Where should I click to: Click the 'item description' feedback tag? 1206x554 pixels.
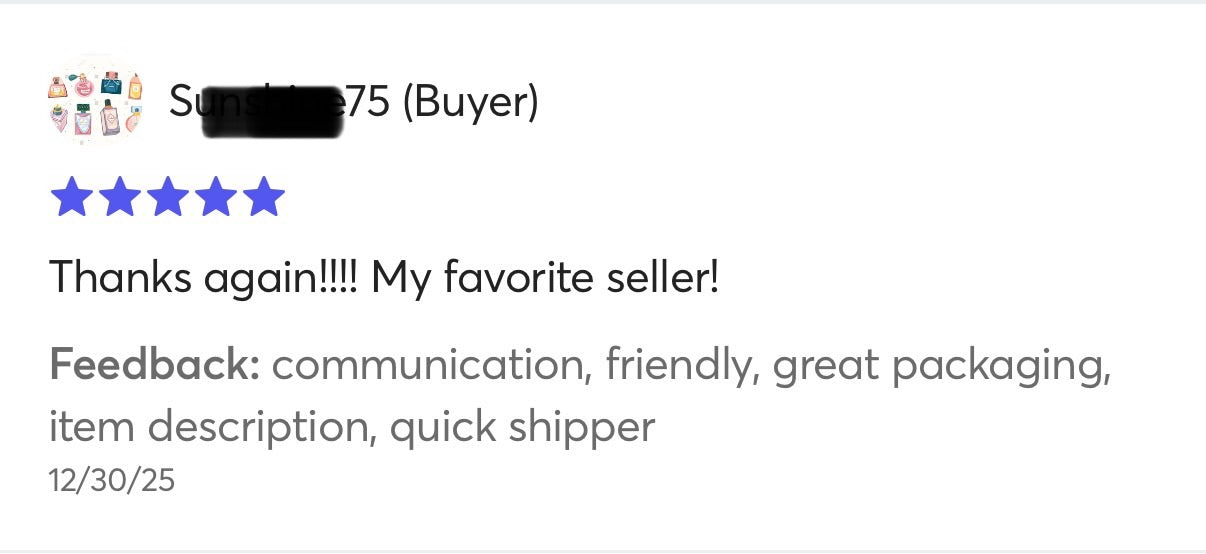209,427
